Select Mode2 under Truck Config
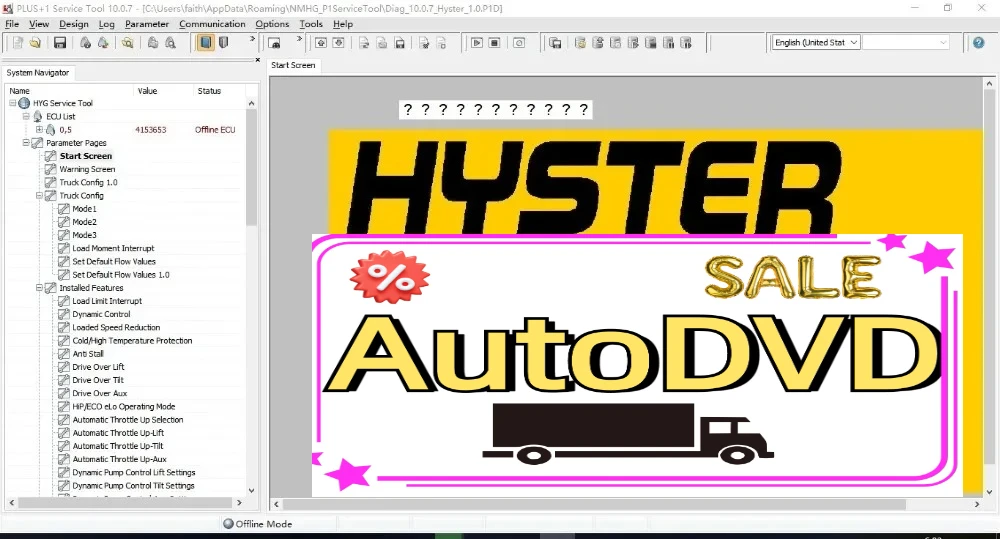The width and height of the screenshot is (1000, 539). (x=84, y=222)
